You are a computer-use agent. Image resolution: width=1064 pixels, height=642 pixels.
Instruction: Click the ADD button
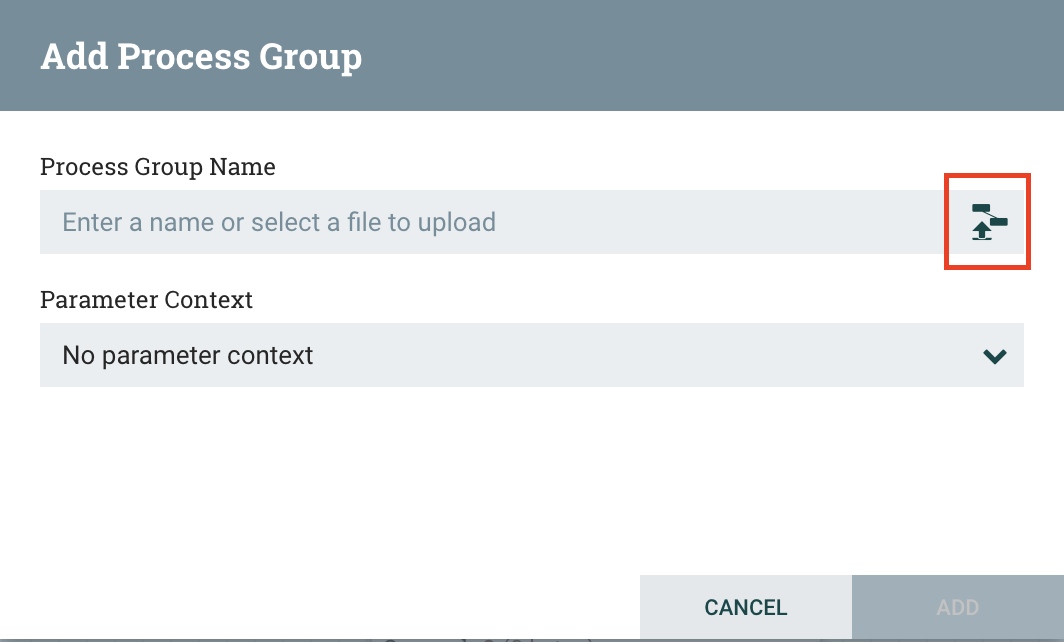957,607
